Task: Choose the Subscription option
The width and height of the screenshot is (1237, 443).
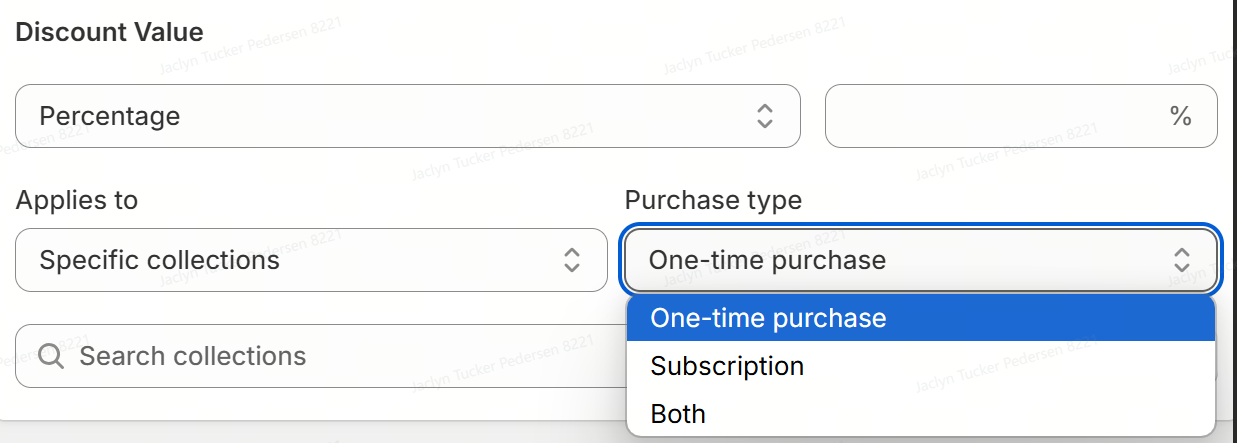Action: (727, 366)
